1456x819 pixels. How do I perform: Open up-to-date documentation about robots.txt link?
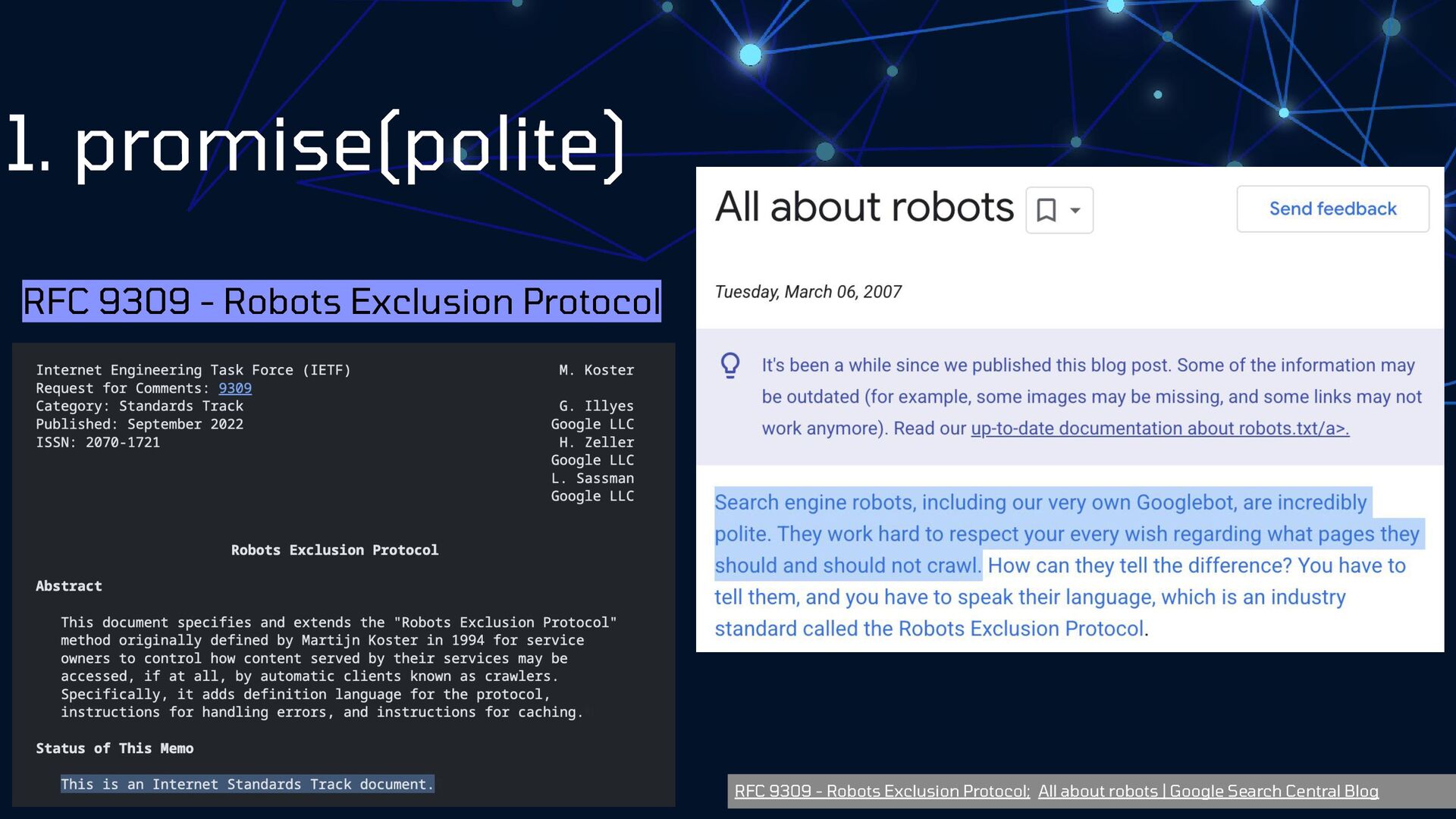[1159, 428]
